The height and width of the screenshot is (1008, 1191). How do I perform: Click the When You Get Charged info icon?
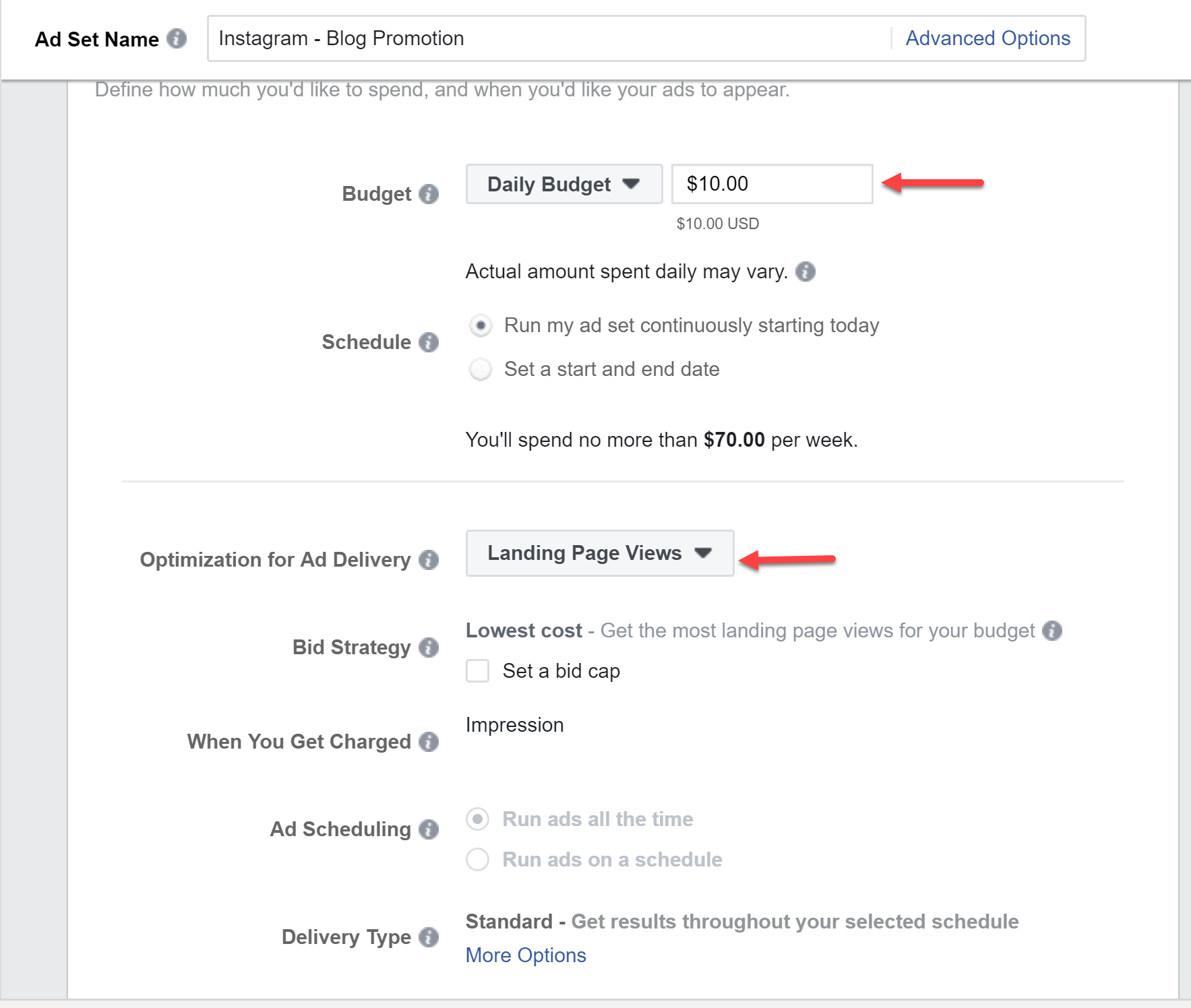pyautogui.click(x=429, y=742)
